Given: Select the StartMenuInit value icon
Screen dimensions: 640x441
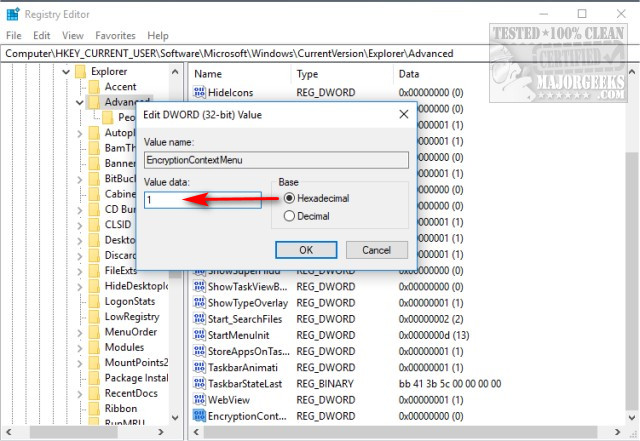Looking at the screenshot, I should tap(199, 335).
